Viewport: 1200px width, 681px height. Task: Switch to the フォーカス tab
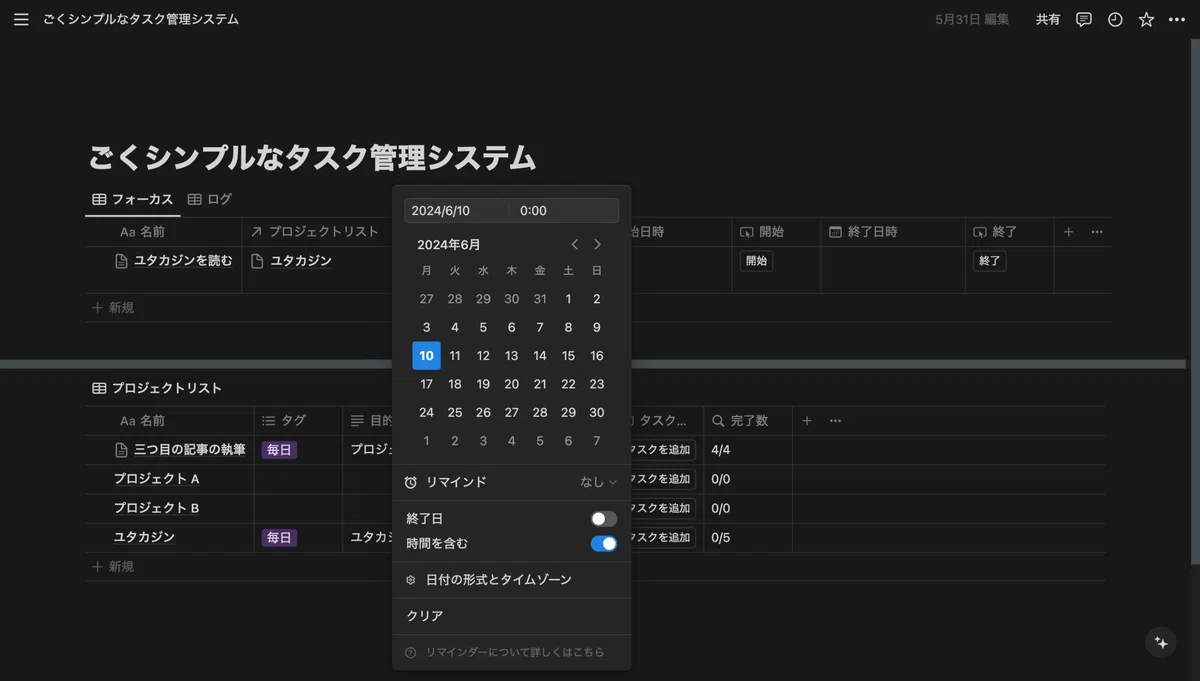point(132,199)
